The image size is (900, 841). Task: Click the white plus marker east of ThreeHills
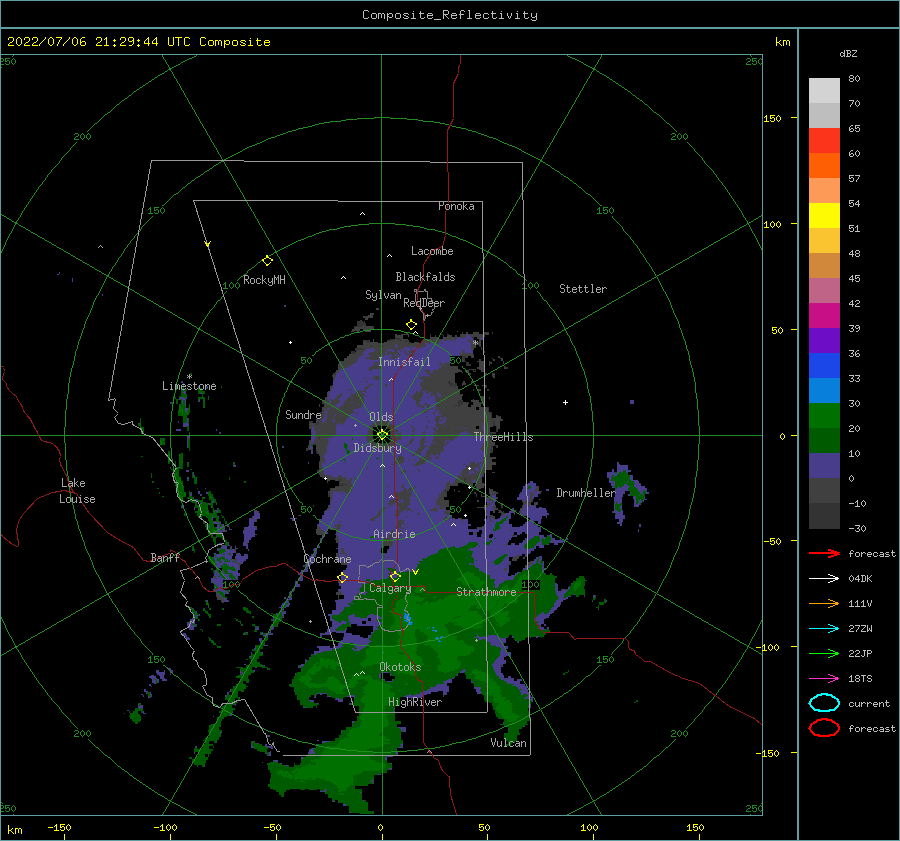coord(565,402)
